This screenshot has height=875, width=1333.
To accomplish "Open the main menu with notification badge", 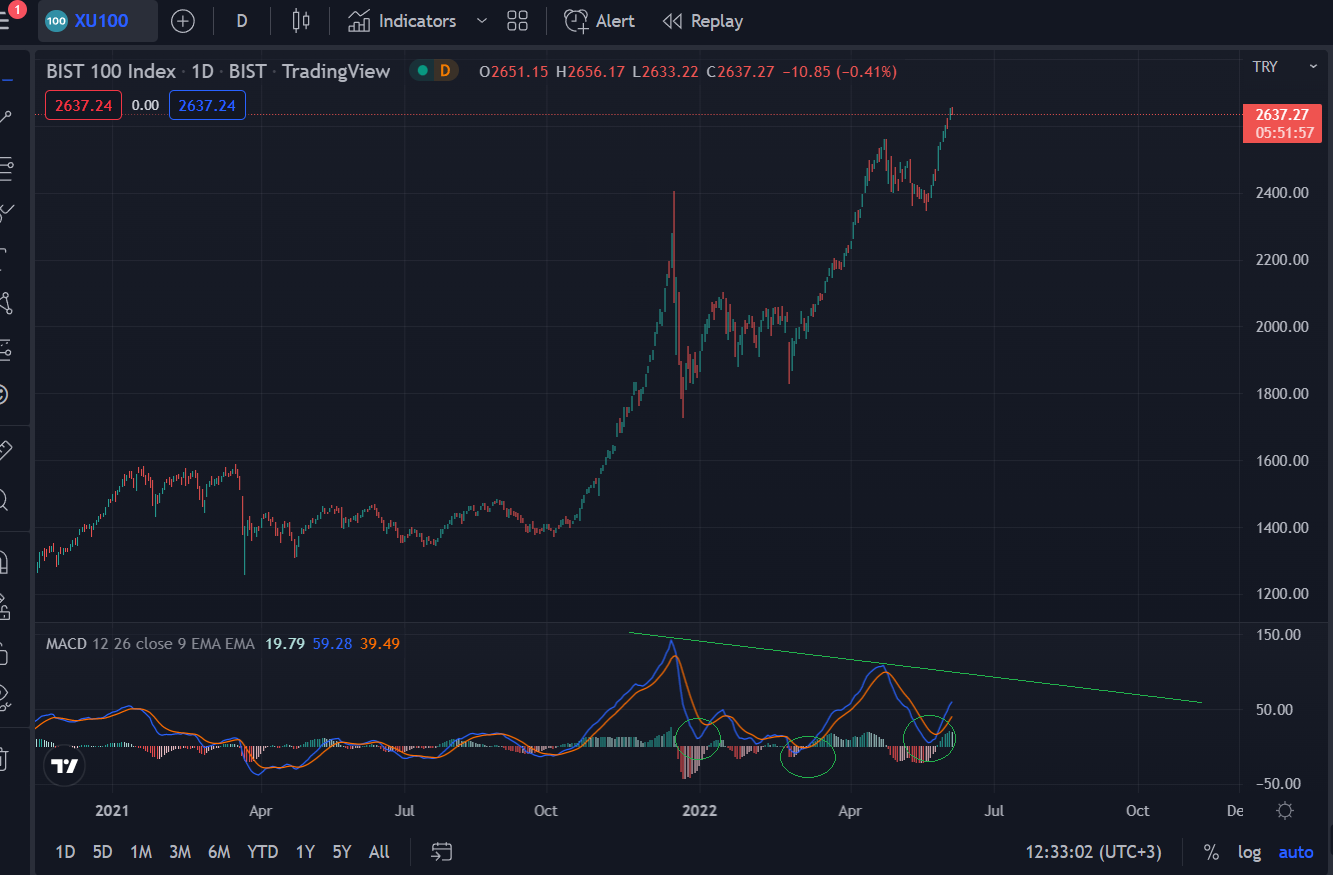I will (8, 18).
